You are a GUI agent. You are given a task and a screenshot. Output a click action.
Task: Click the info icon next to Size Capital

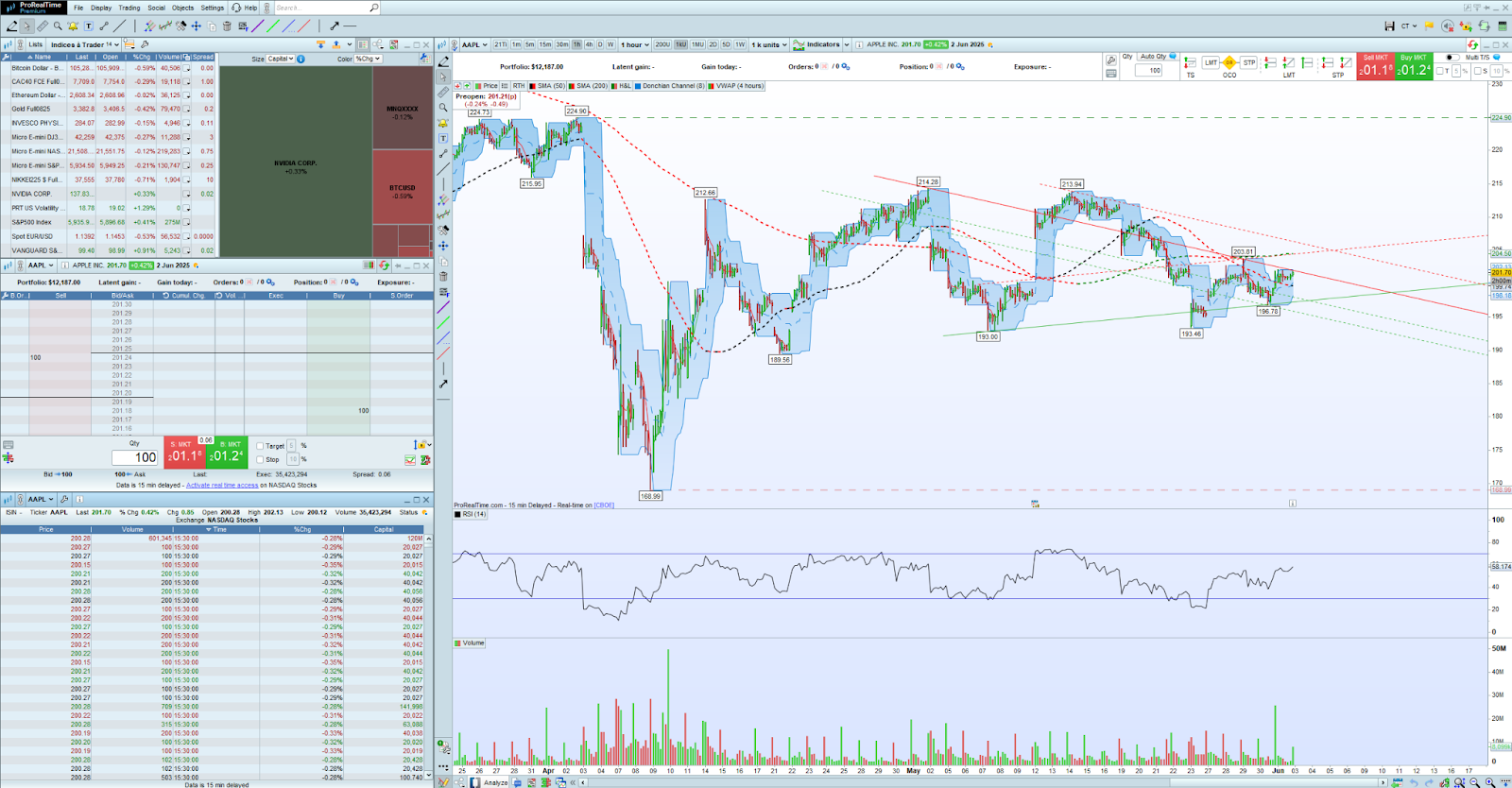301,59
